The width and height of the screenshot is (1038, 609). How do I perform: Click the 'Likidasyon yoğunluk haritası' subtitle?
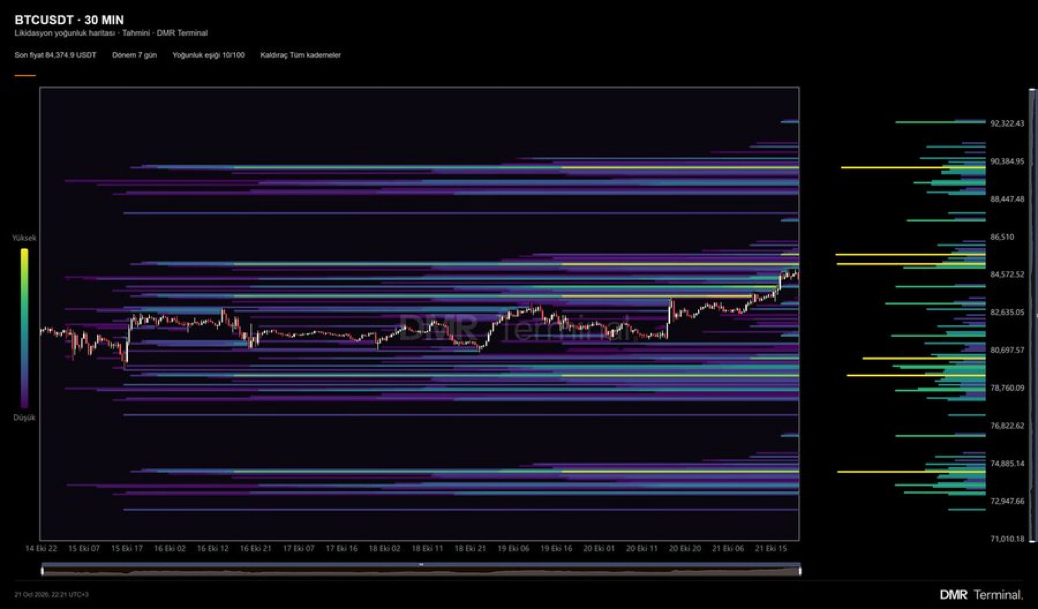click(x=66, y=33)
